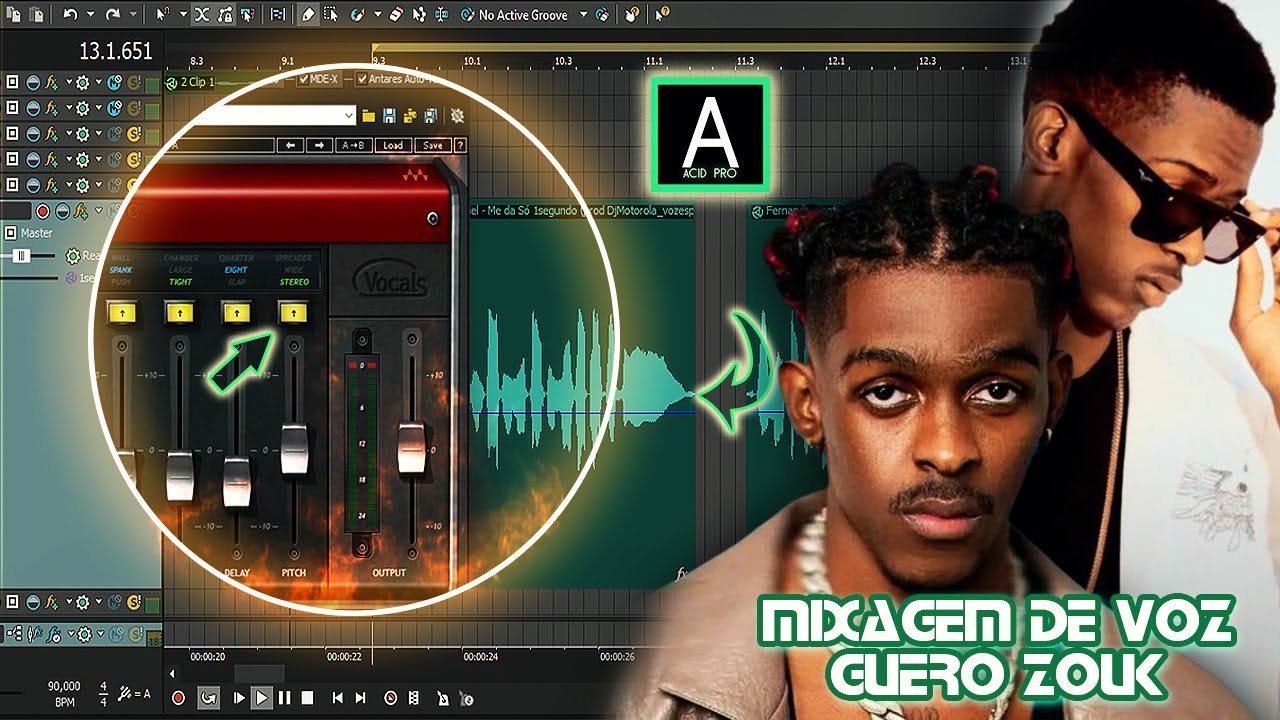Select the dotted-box Selection tool
Viewport: 1280px width, 720px height.
331,15
